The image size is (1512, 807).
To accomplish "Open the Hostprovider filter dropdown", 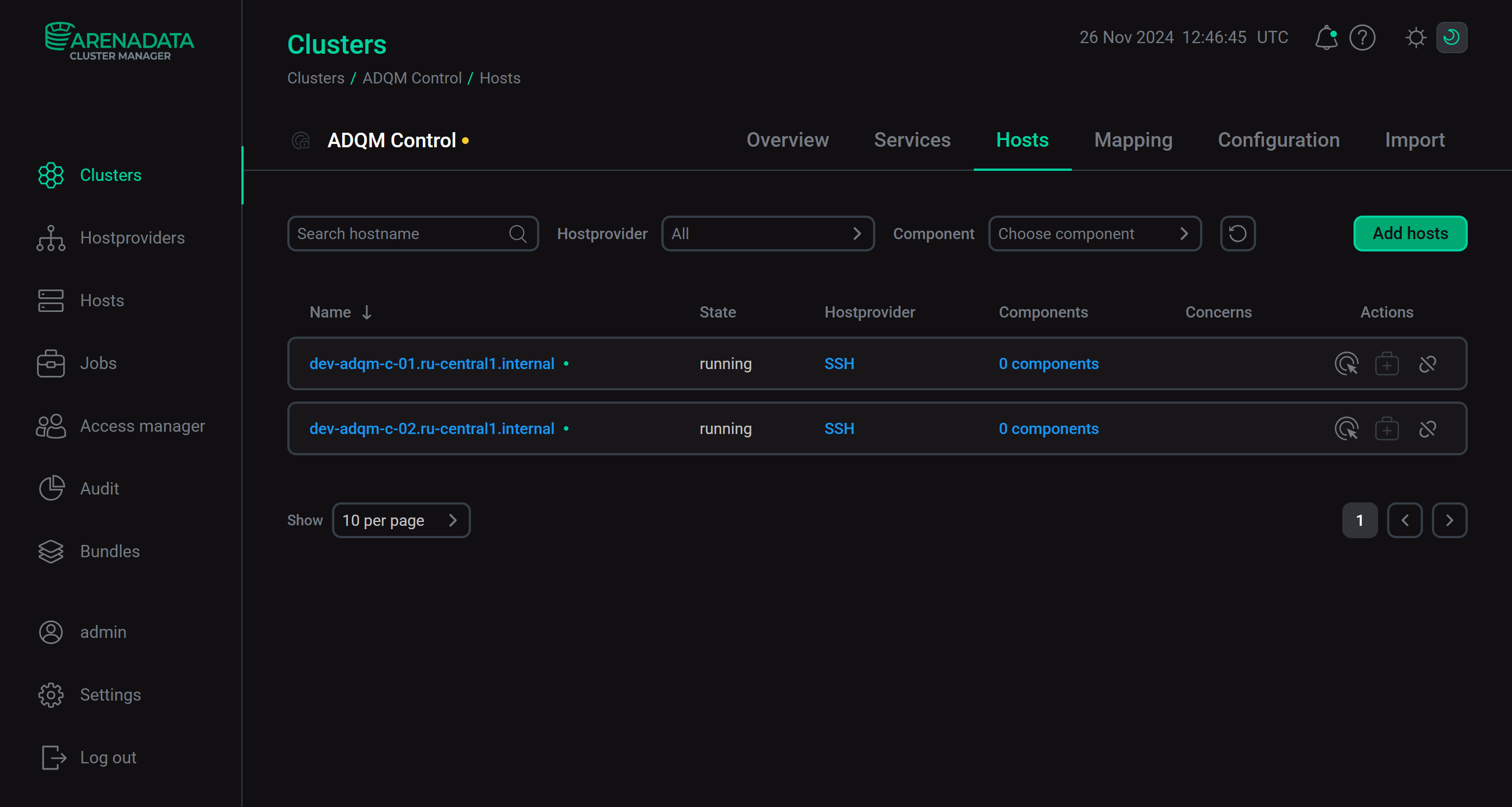I will coord(767,233).
